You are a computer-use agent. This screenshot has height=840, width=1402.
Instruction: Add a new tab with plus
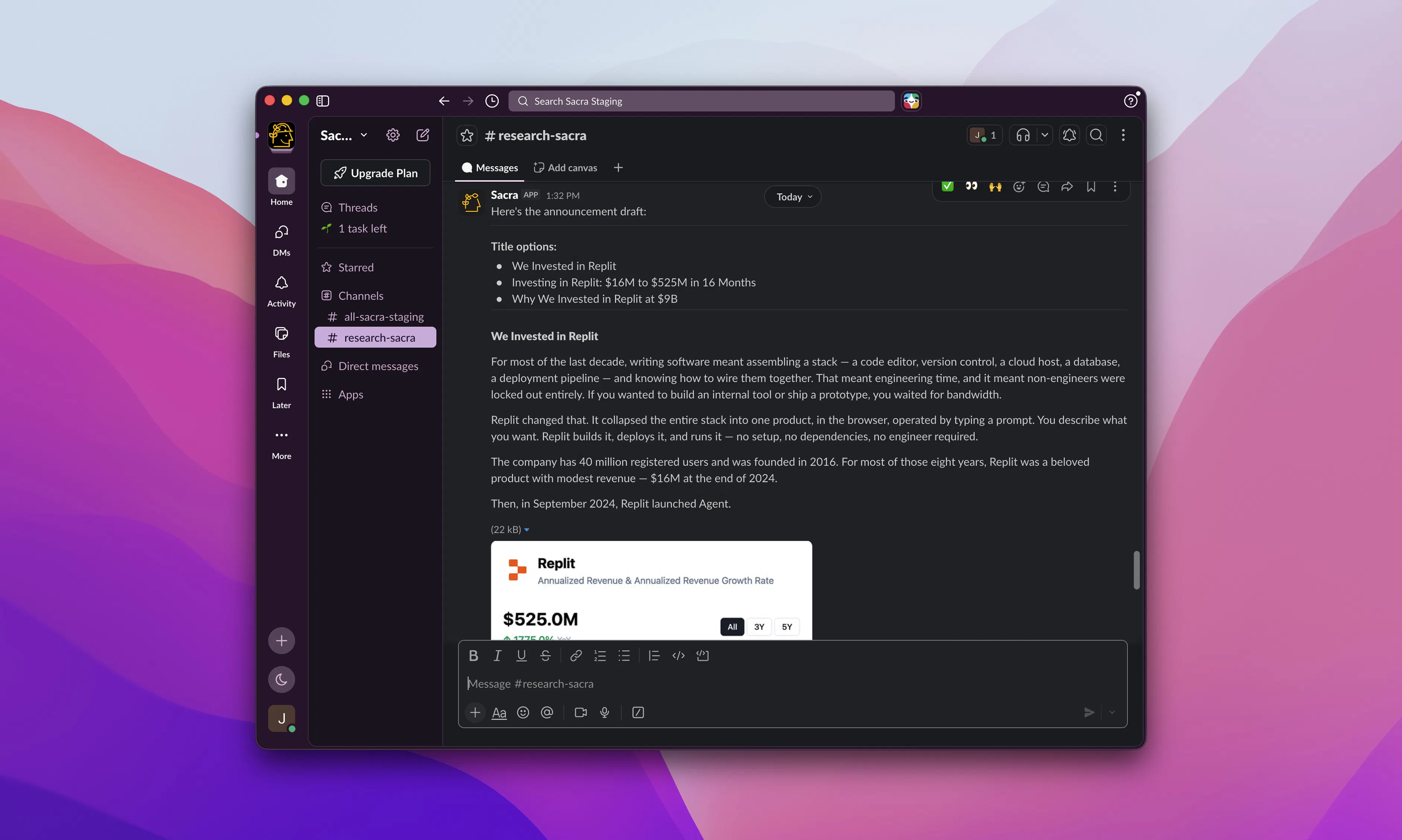618,167
